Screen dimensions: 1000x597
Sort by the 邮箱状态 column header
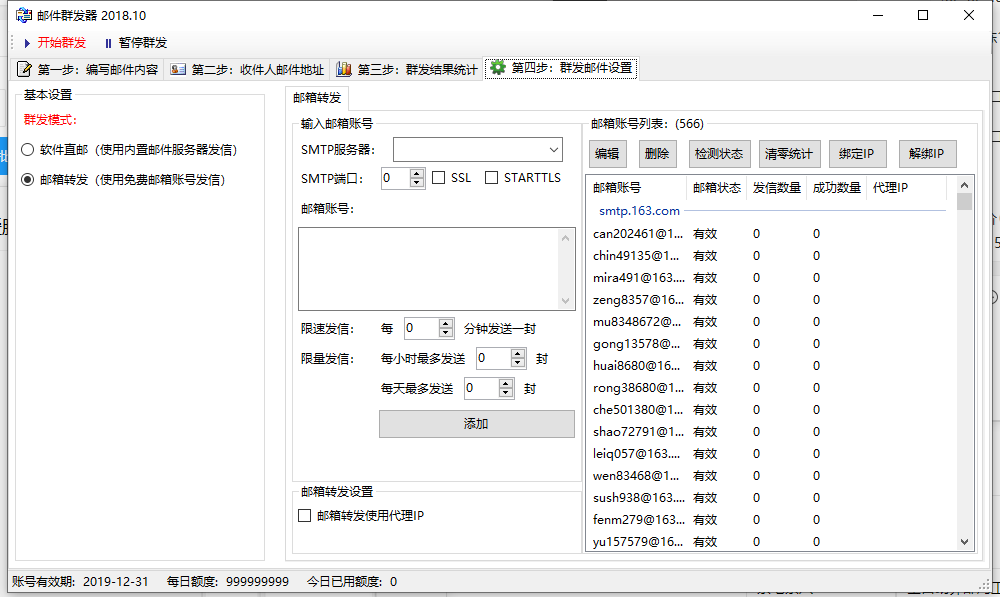click(716, 188)
